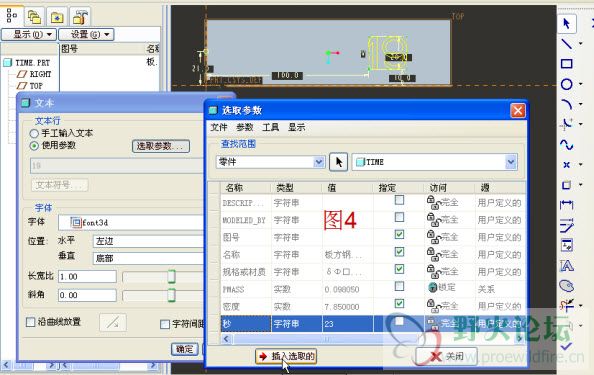
Task: Select the 手工输入文本 radio option
Action: pyautogui.click(x=34, y=133)
